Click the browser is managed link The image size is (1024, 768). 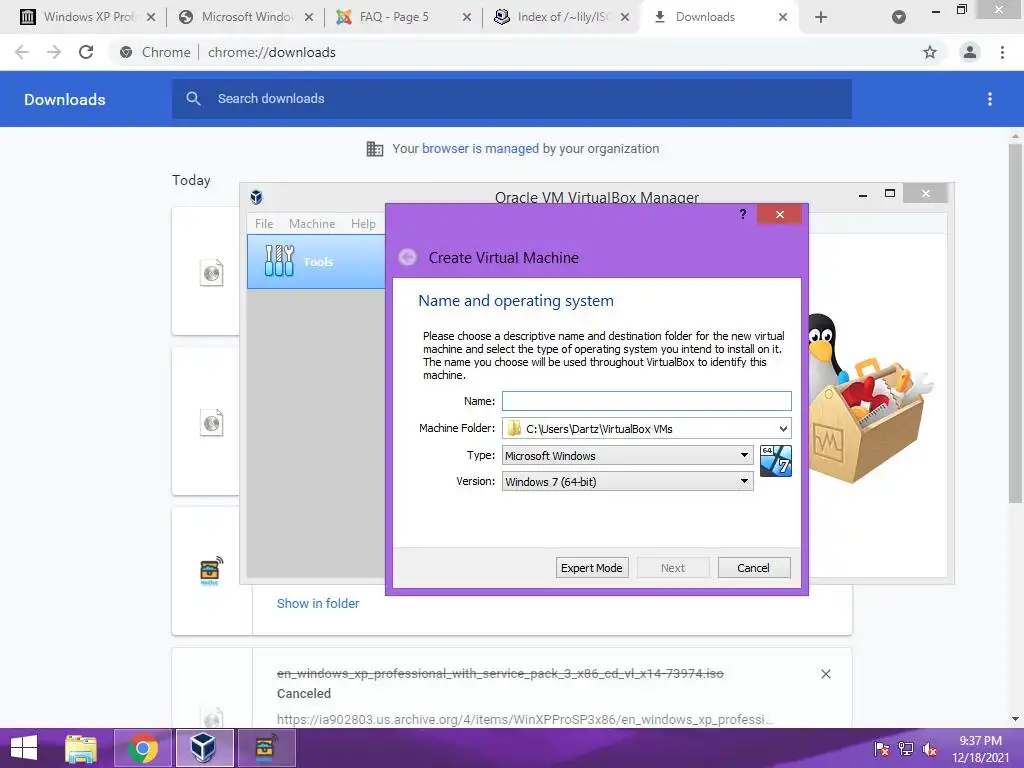[x=480, y=148]
